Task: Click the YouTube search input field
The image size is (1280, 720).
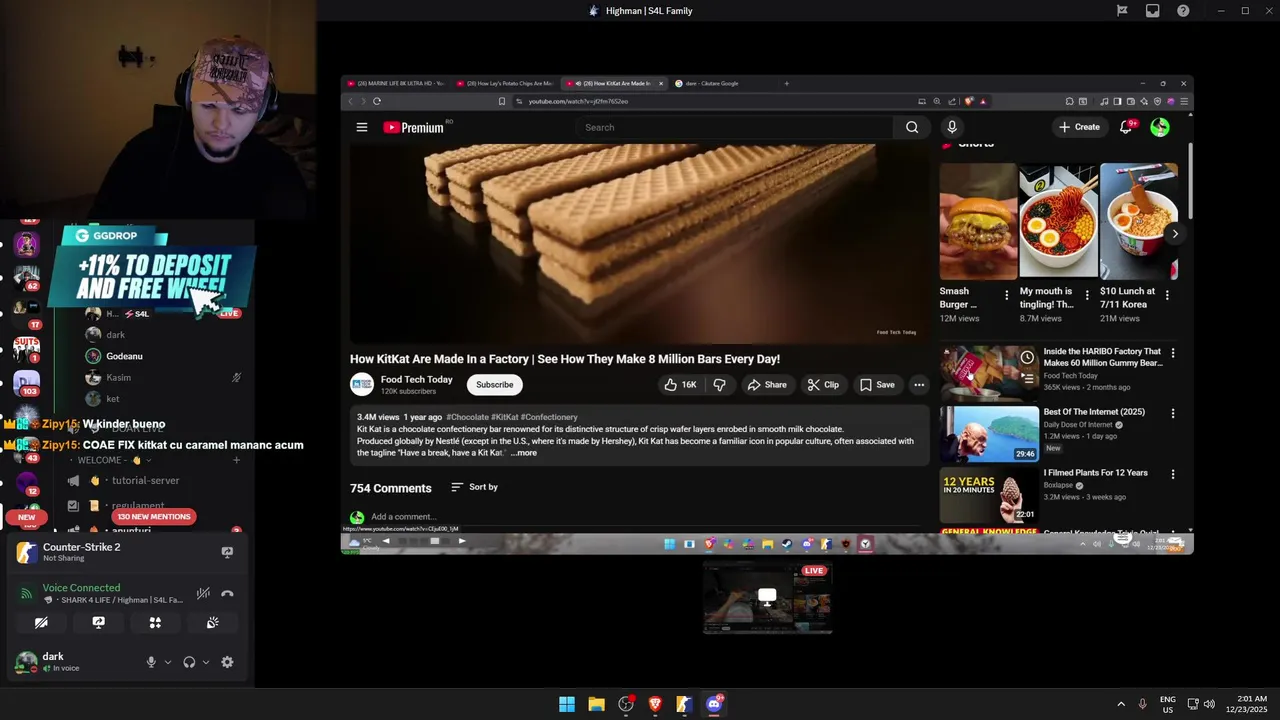Action: pos(735,127)
